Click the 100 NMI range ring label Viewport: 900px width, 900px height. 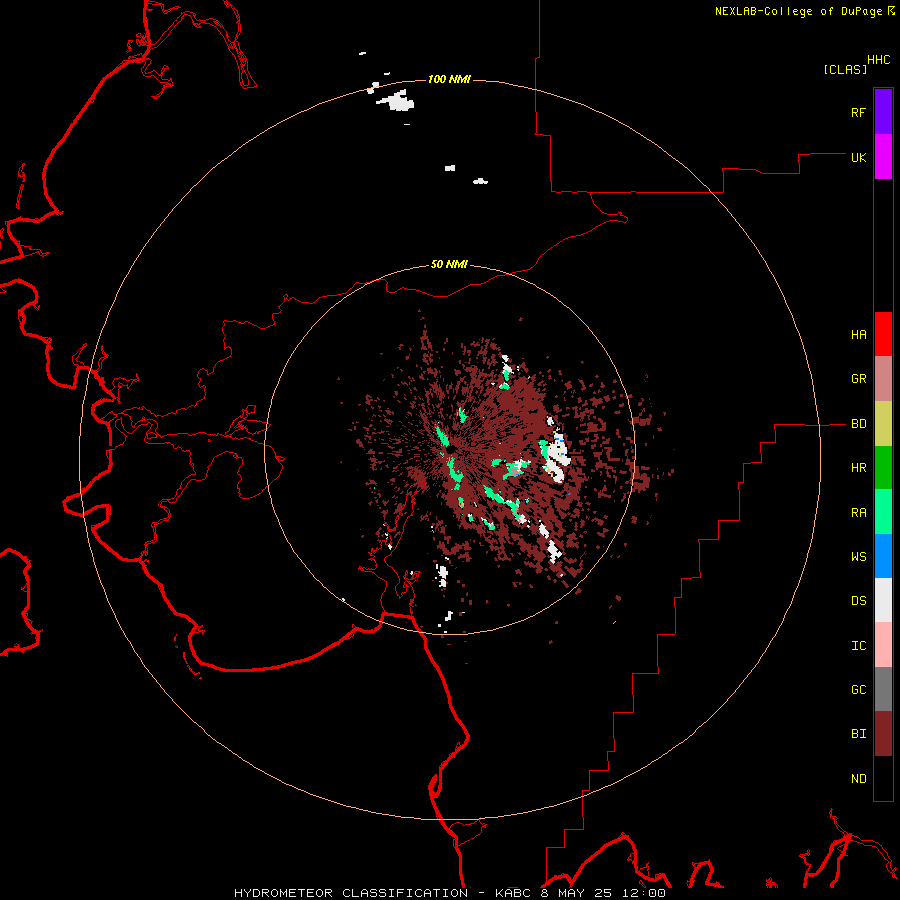pos(449,79)
